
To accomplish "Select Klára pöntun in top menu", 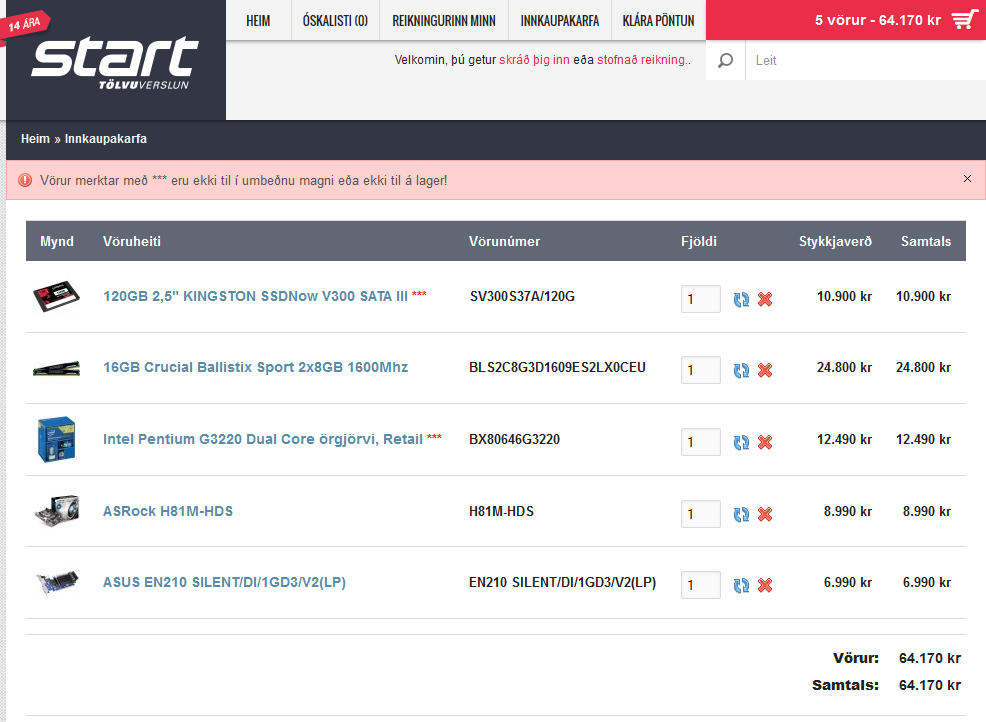I will 658,21.
